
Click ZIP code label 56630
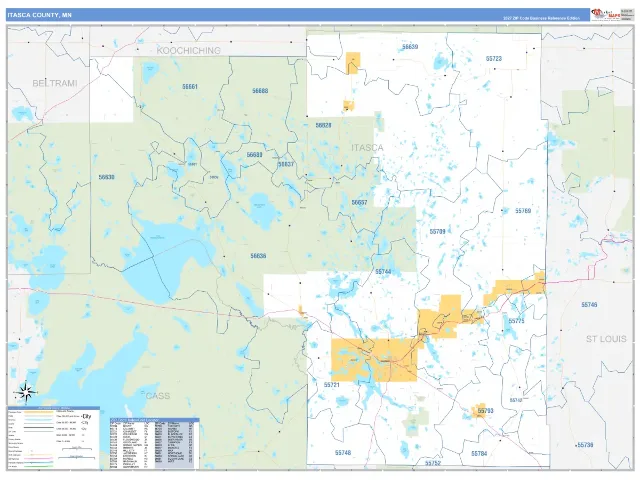pos(107,177)
